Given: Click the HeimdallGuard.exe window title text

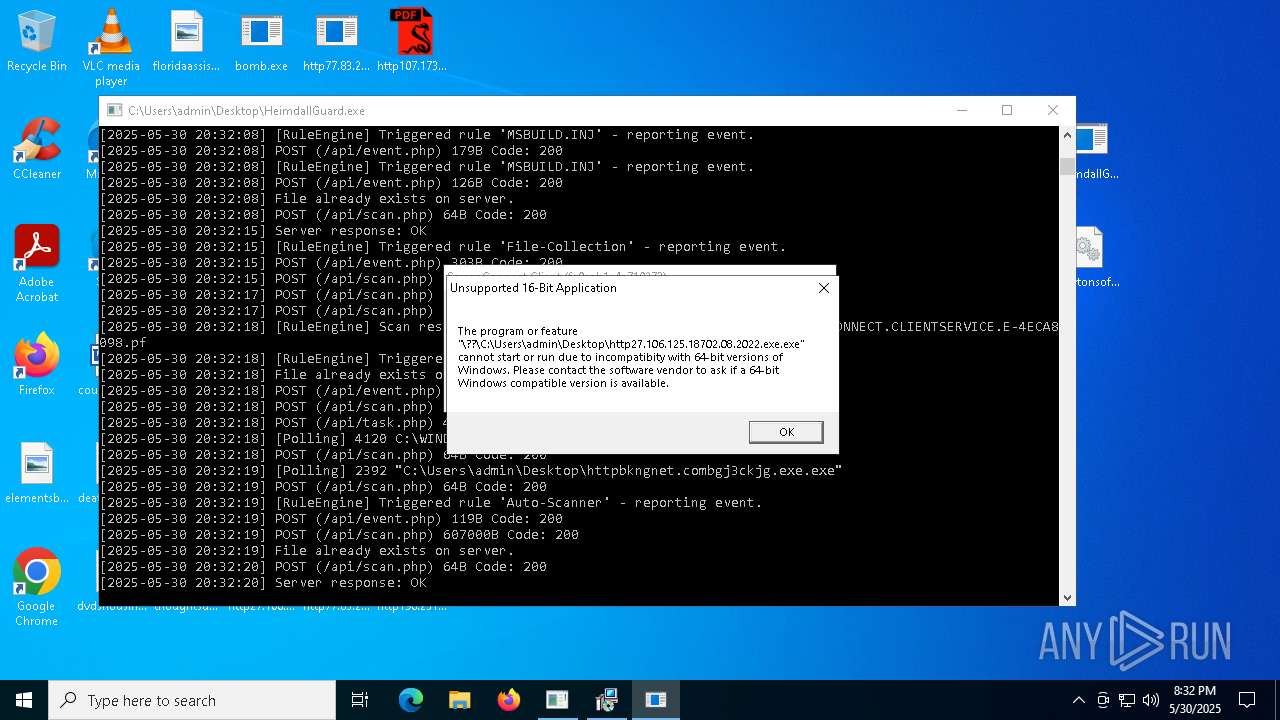Looking at the screenshot, I should click(x=246, y=111).
